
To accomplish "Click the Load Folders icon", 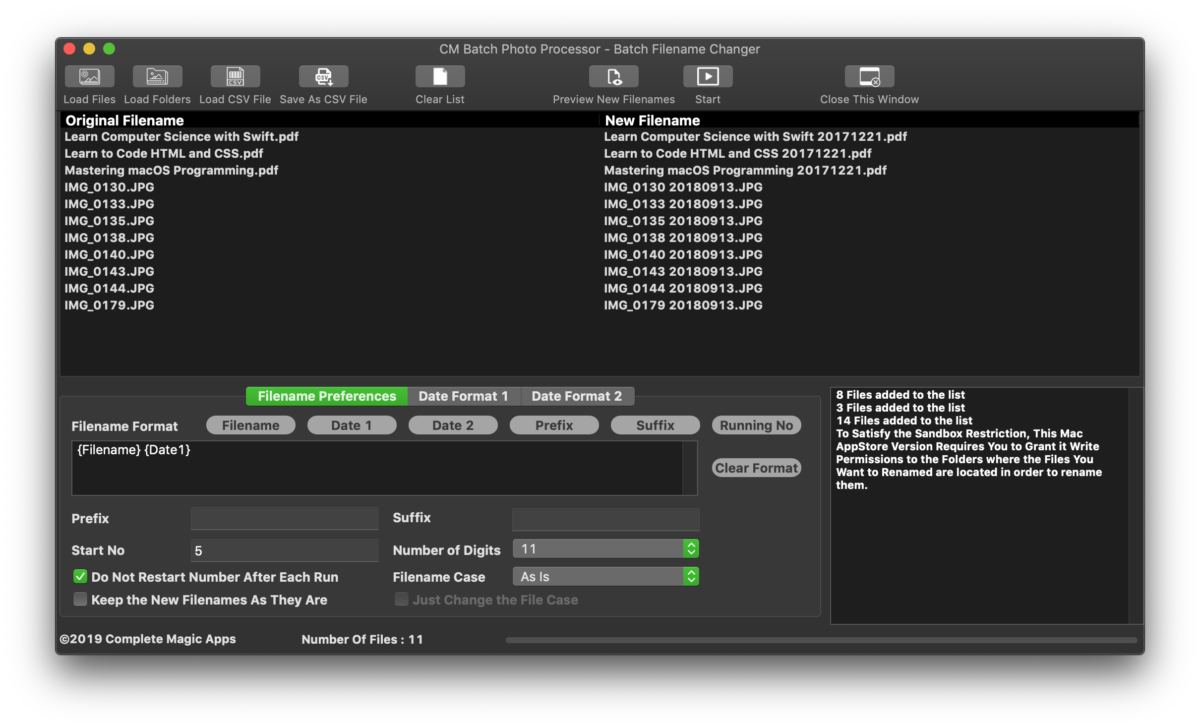I will pyautogui.click(x=157, y=76).
